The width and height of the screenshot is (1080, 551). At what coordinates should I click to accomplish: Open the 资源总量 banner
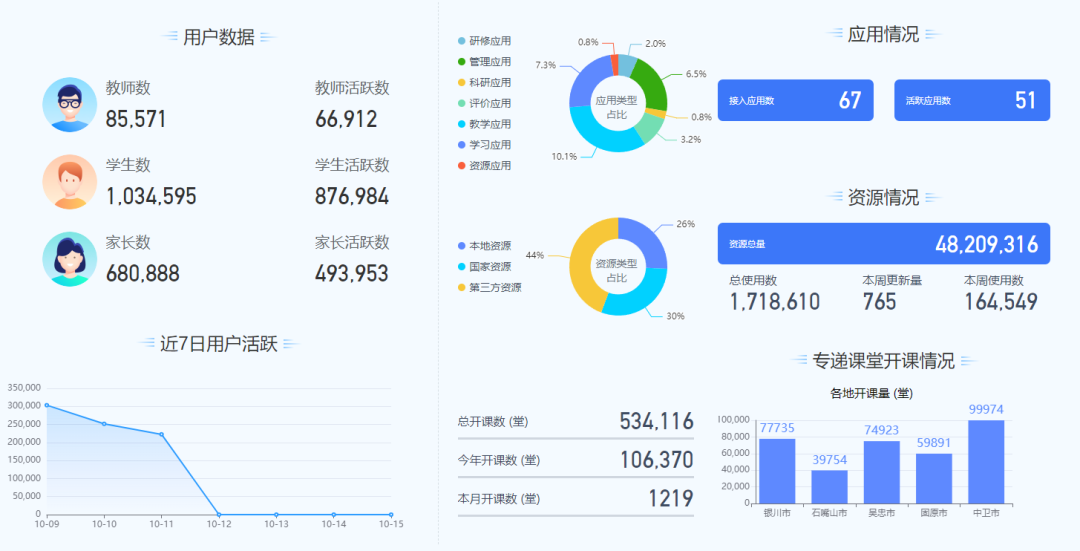click(x=883, y=244)
